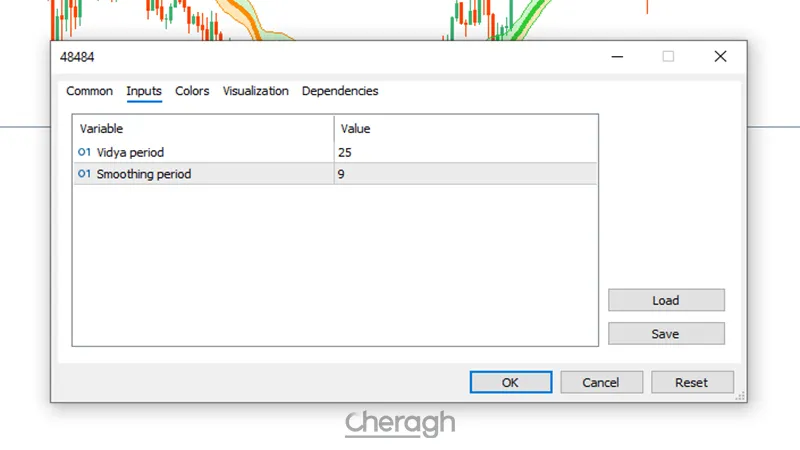Go to the Visualization tab
The height and width of the screenshot is (450, 800).
[255, 91]
